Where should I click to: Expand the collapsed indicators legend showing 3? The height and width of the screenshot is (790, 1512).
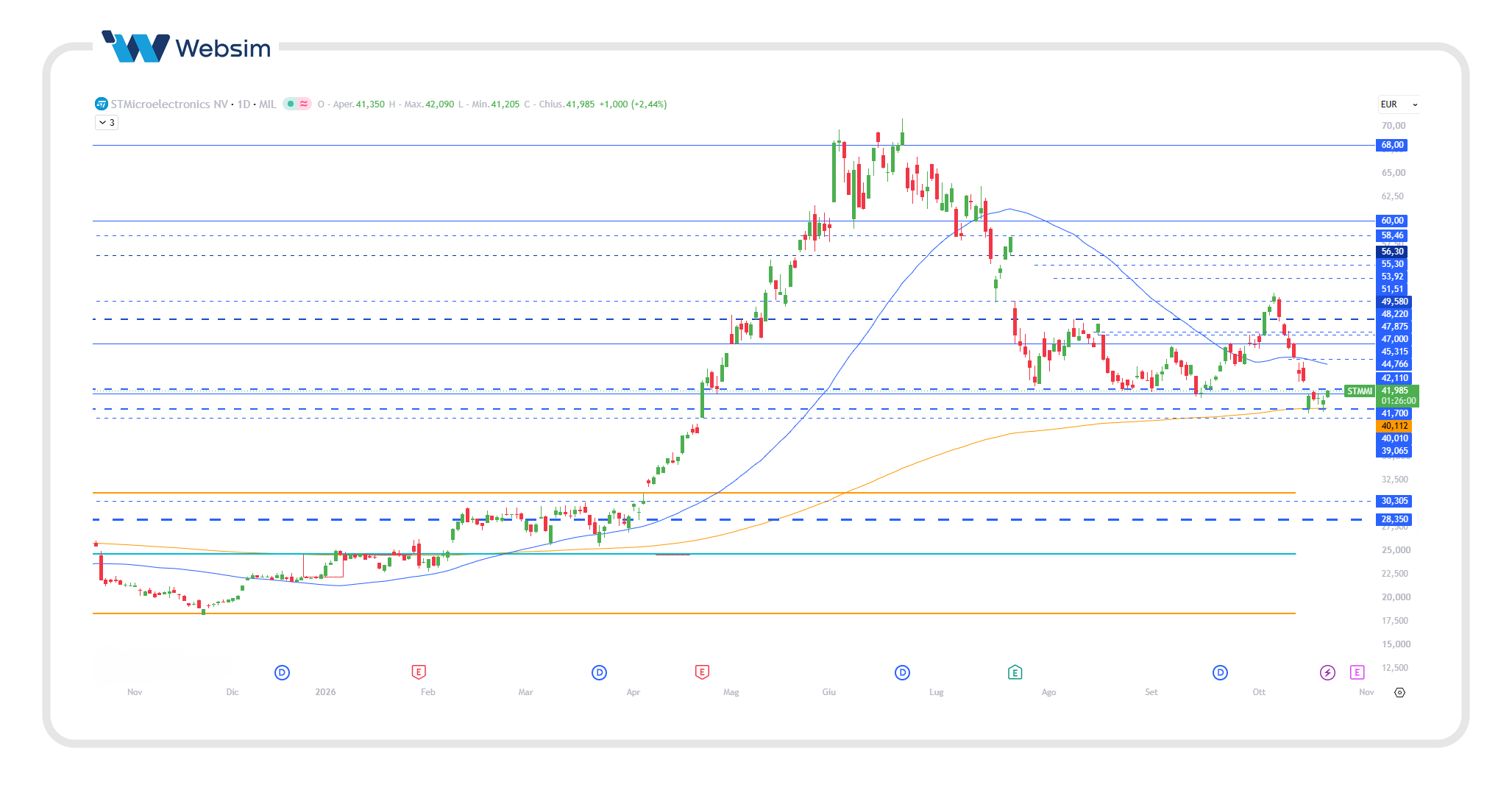107,123
